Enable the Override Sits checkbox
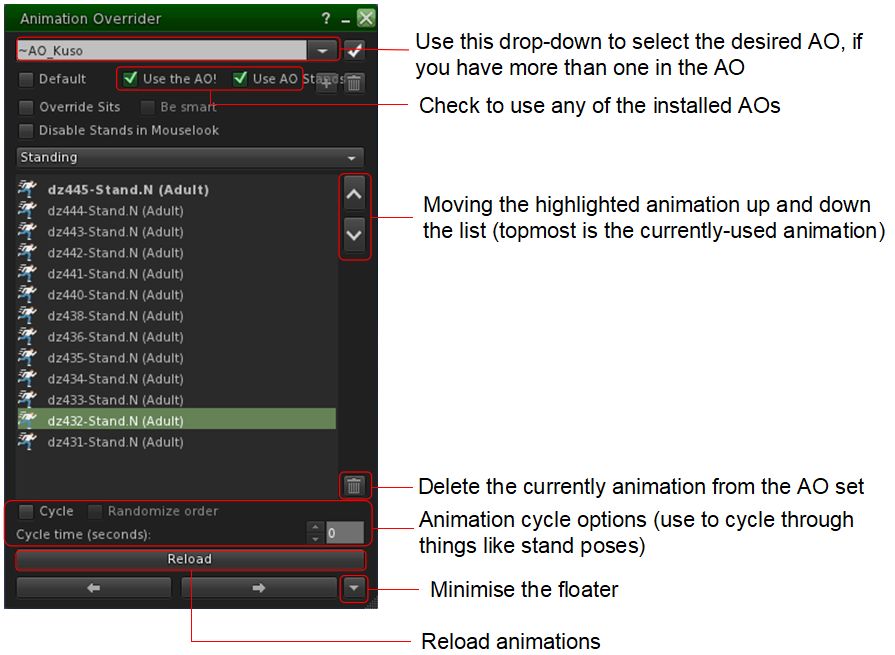Viewport: 895px width, 655px height. click(x=27, y=107)
